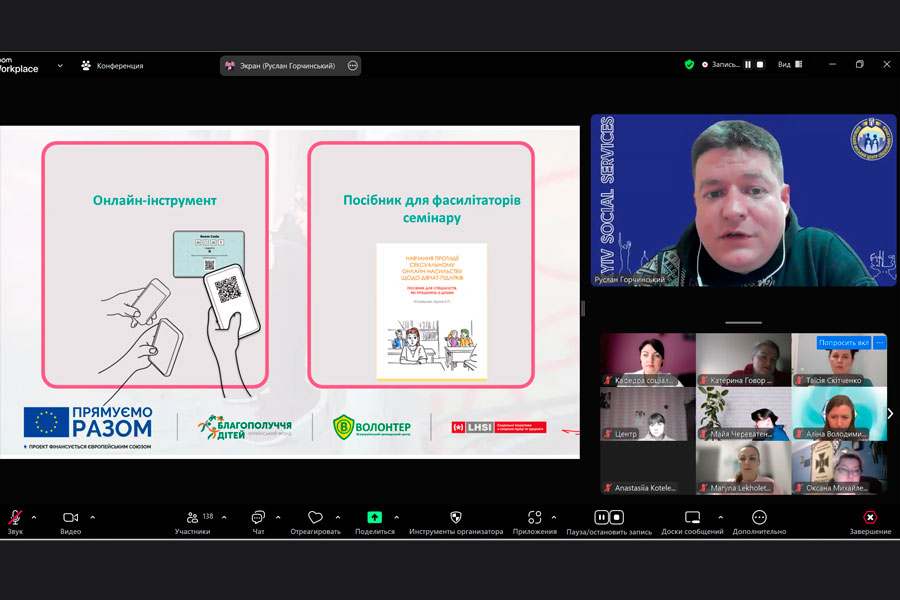Show next page of participant video tiles

[x=890, y=413]
